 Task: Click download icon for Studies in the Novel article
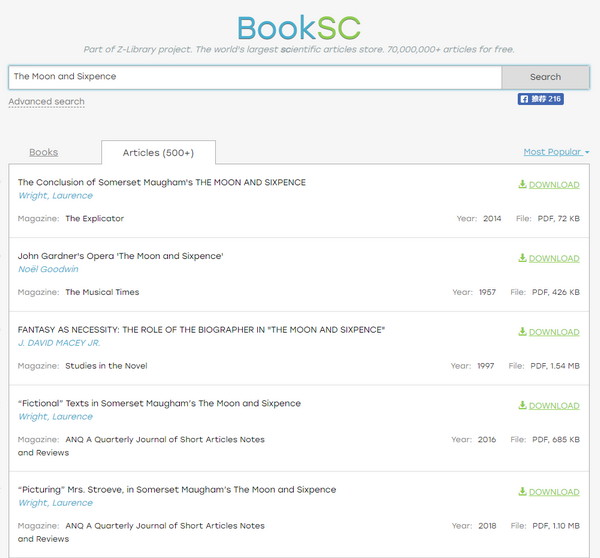click(x=522, y=332)
